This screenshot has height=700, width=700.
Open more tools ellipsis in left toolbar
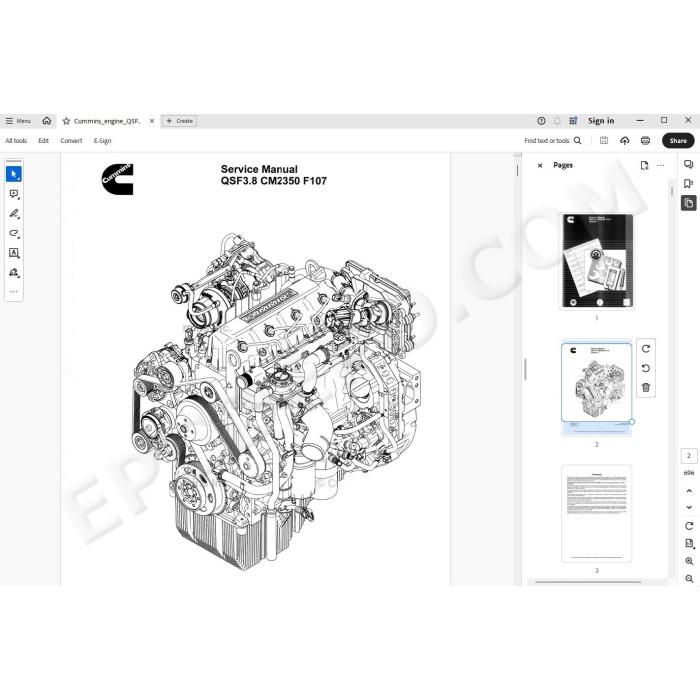14,292
